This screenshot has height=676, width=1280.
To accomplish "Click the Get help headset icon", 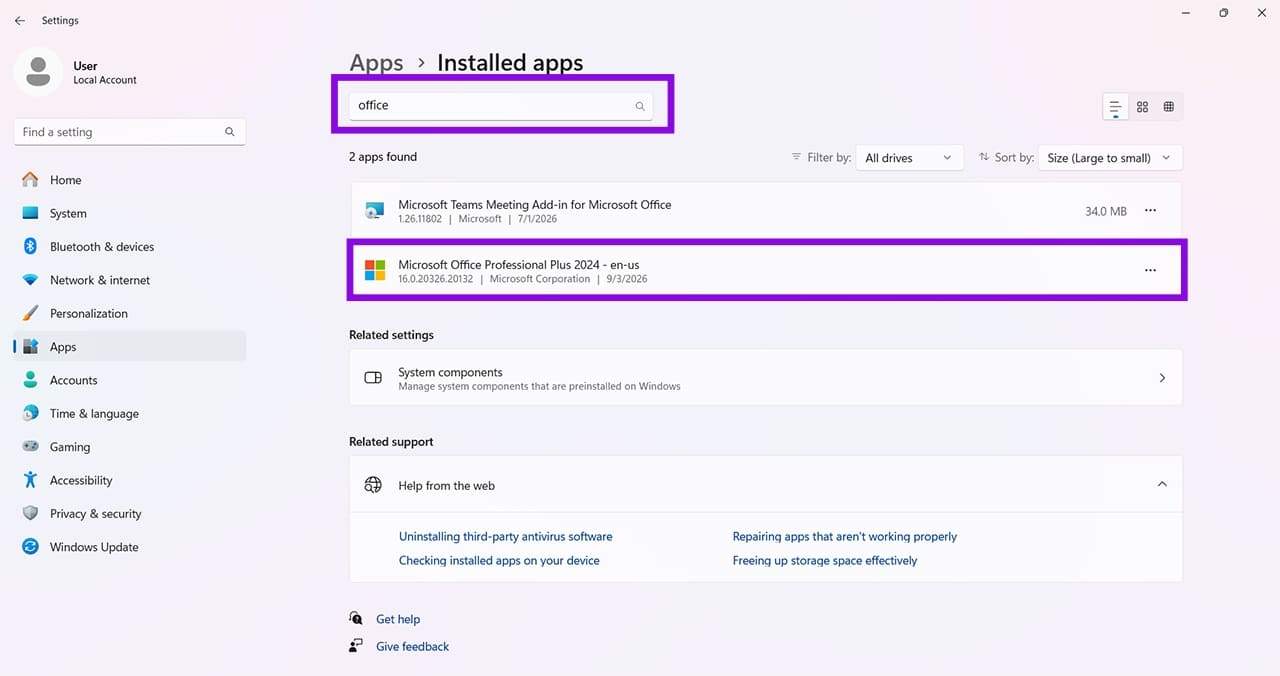I will click(356, 619).
